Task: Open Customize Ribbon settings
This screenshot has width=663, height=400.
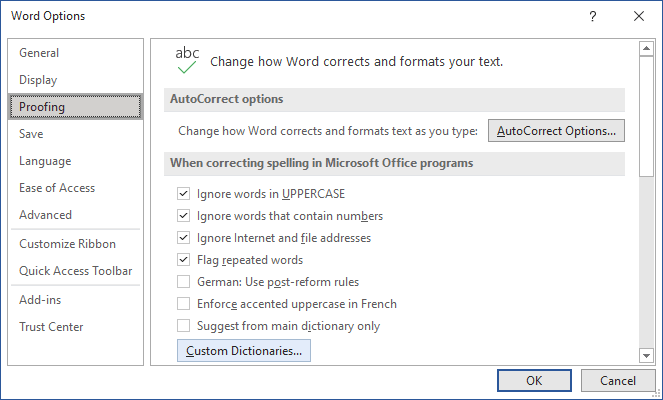Action: tap(75, 244)
